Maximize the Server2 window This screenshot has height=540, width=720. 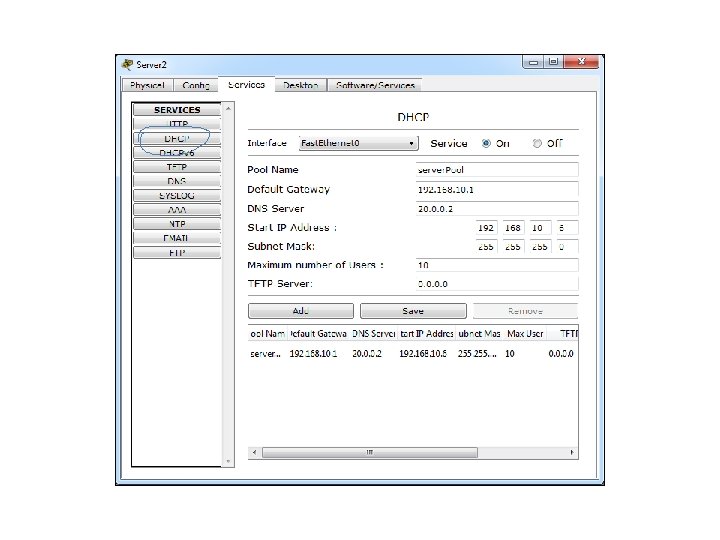click(553, 62)
